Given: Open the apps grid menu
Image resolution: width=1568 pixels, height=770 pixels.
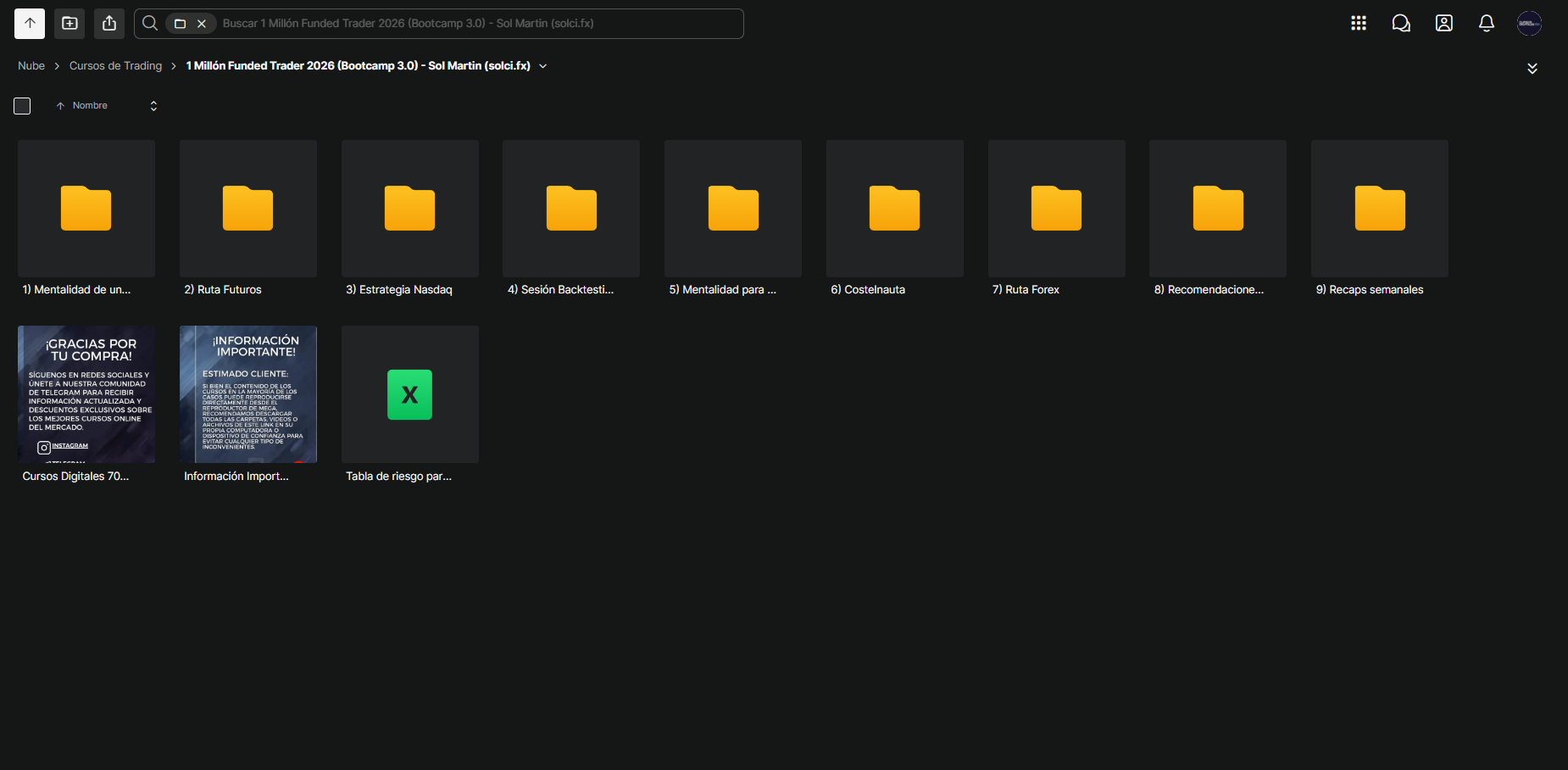Looking at the screenshot, I should click(x=1359, y=24).
